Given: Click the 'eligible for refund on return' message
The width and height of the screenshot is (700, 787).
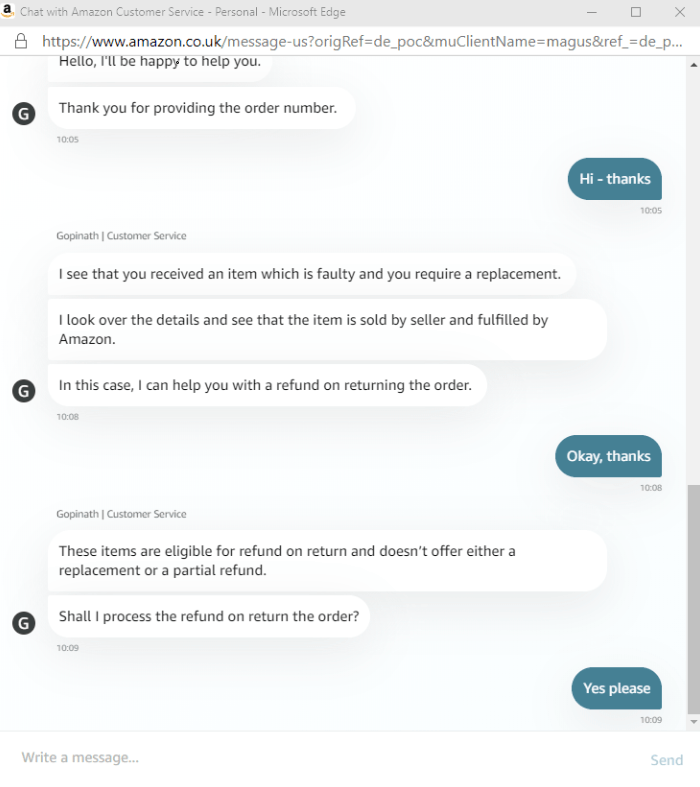Looking at the screenshot, I should coord(327,560).
